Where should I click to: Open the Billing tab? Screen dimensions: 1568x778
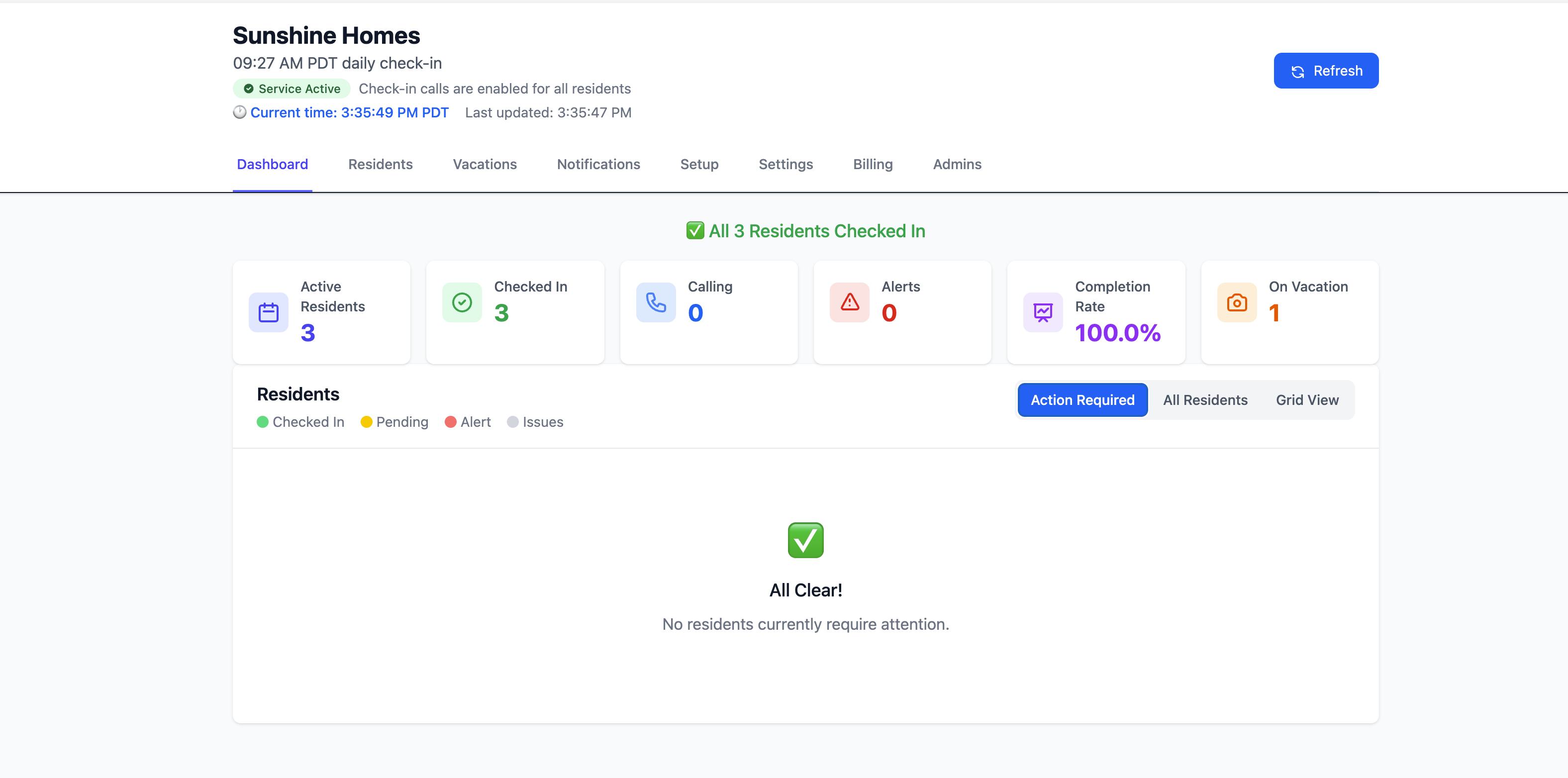872,164
